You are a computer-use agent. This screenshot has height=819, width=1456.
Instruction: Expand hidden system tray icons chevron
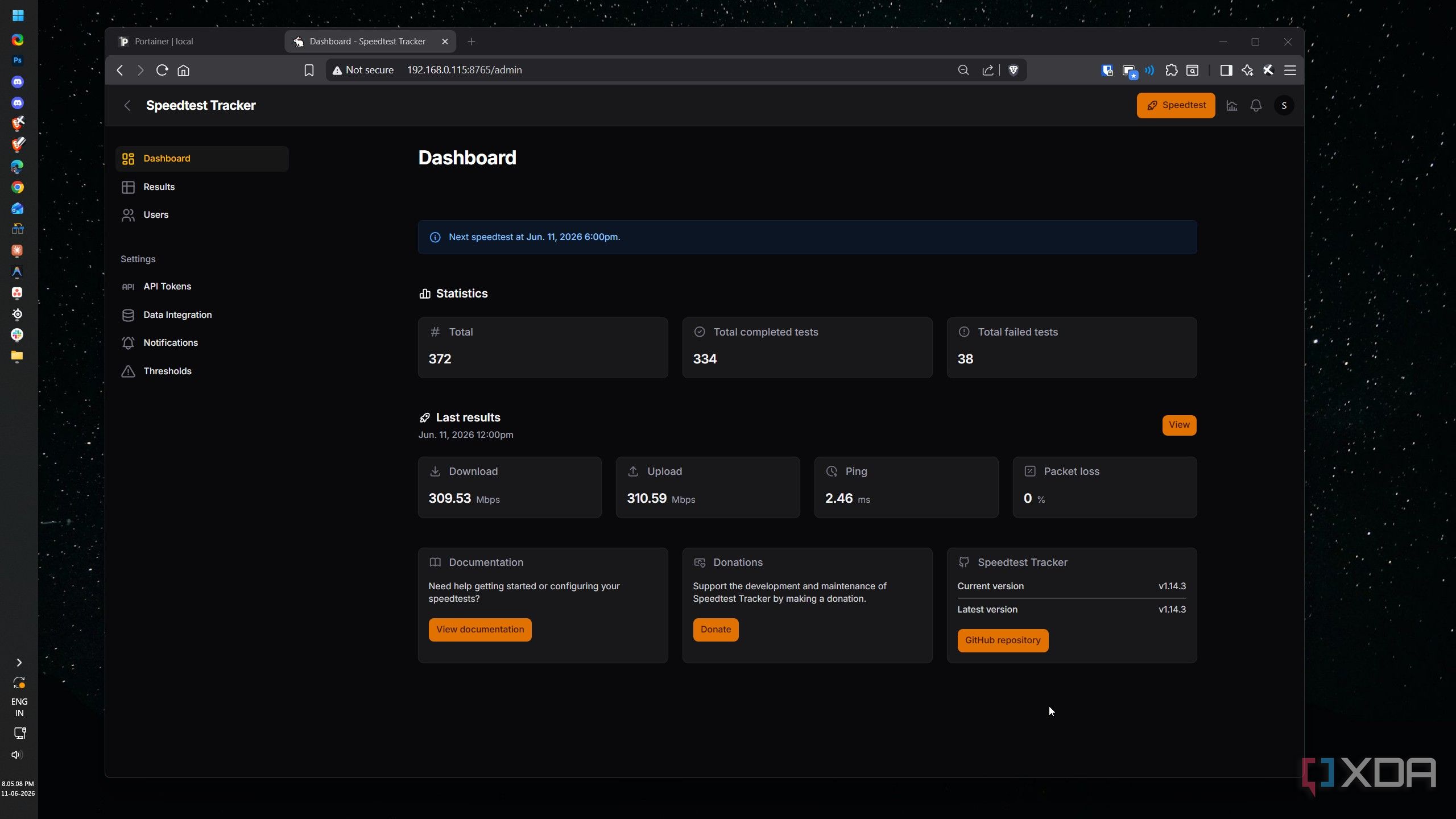click(19, 663)
